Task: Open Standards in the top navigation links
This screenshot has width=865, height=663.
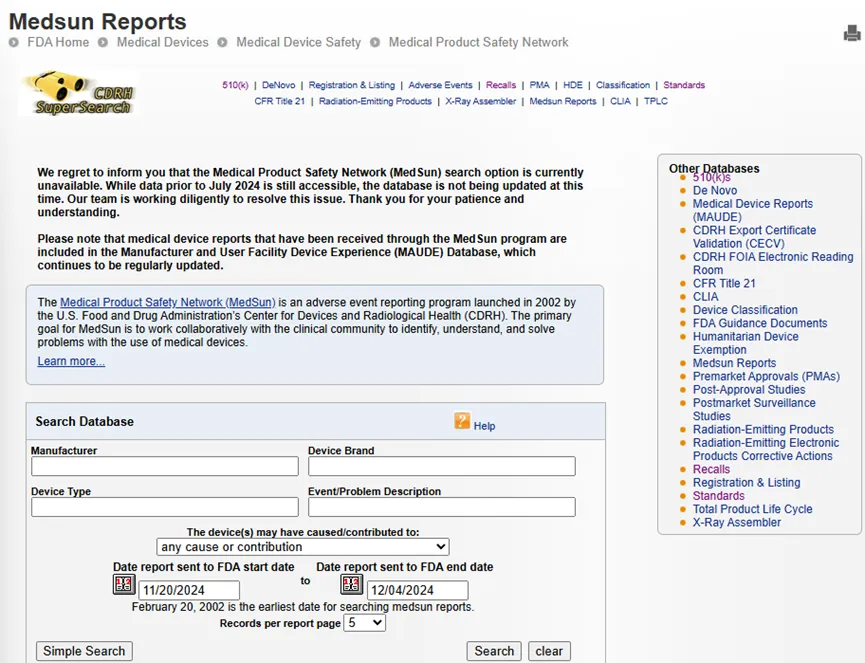Action: coord(684,85)
